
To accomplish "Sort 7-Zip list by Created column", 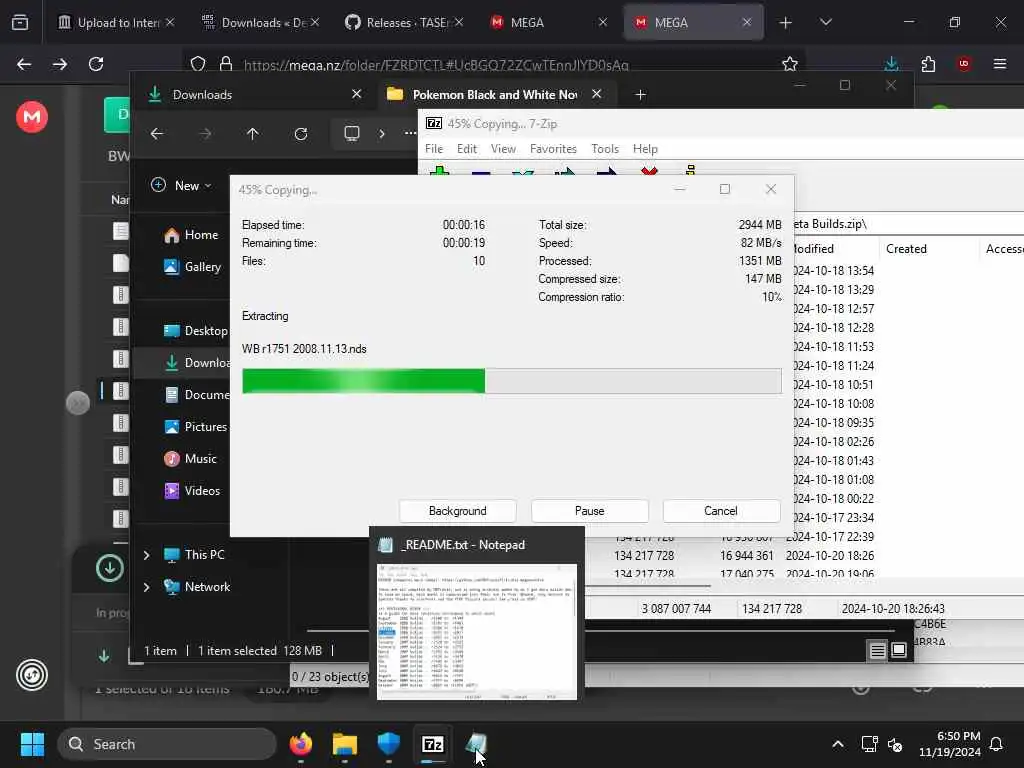I will tap(929, 249).
